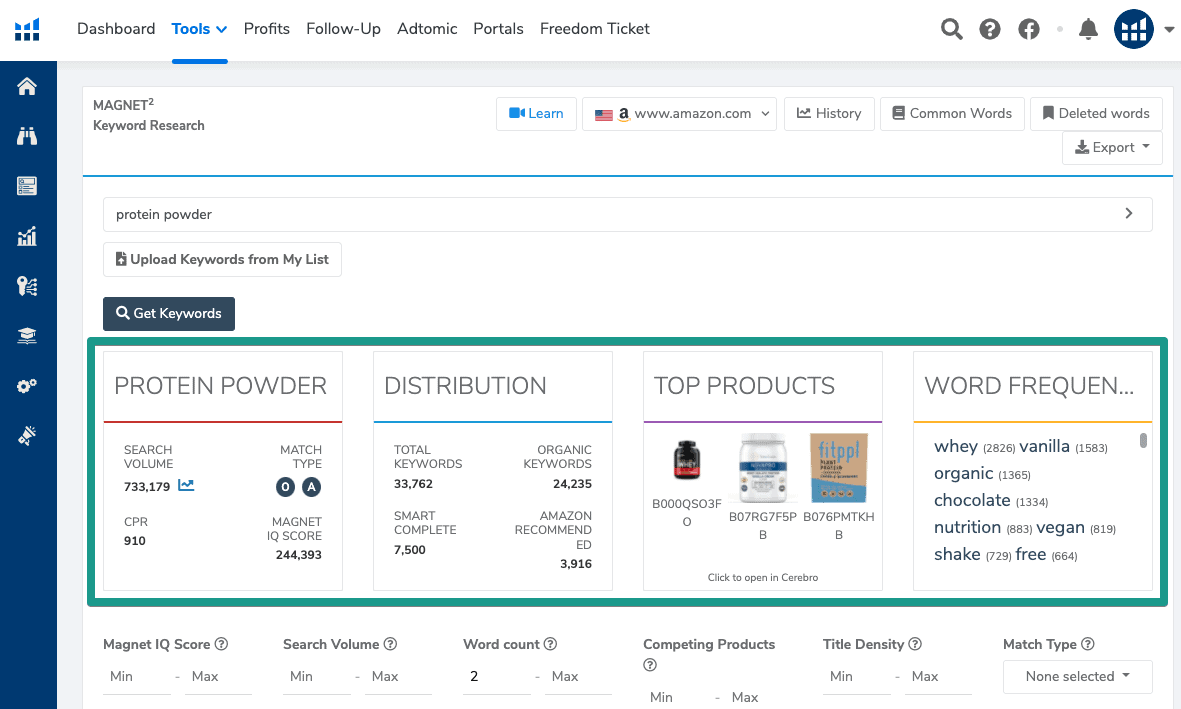The width and height of the screenshot is (1181, 709).
Task: Click Upload Keywords from My List
Action: point(222,260)
